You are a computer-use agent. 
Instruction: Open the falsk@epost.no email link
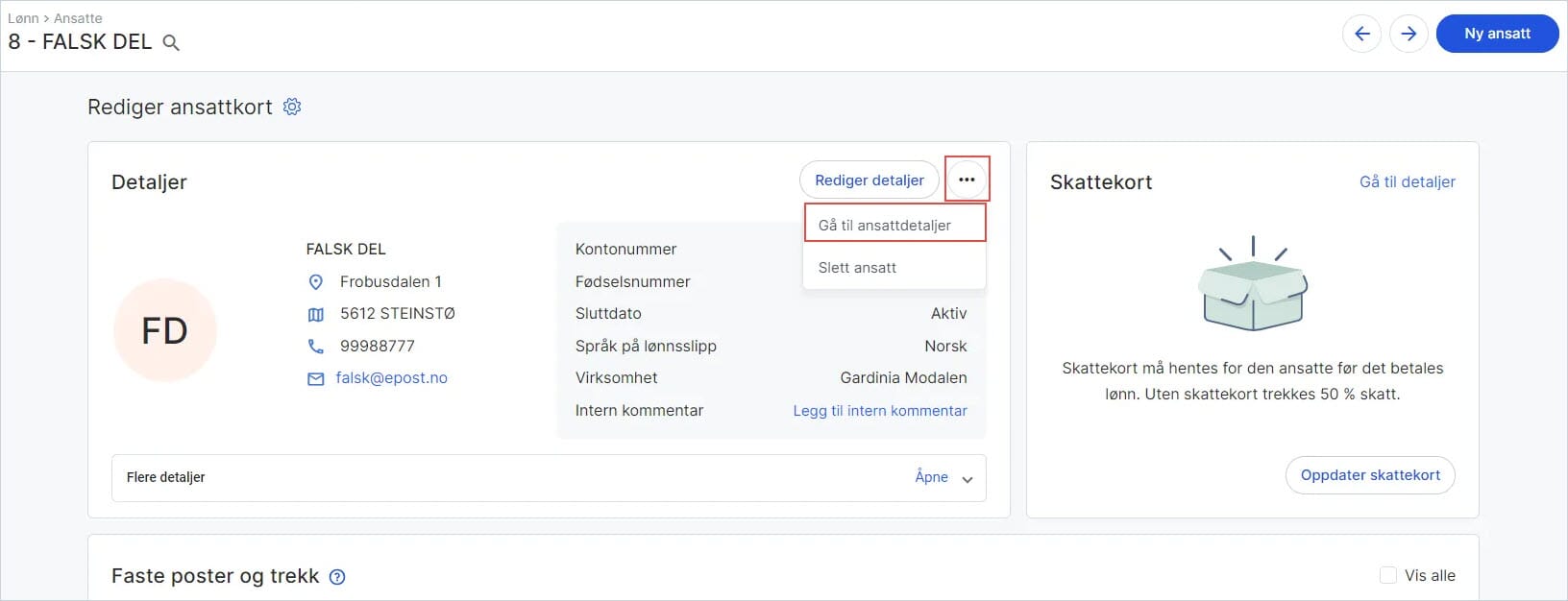point(391,378)
